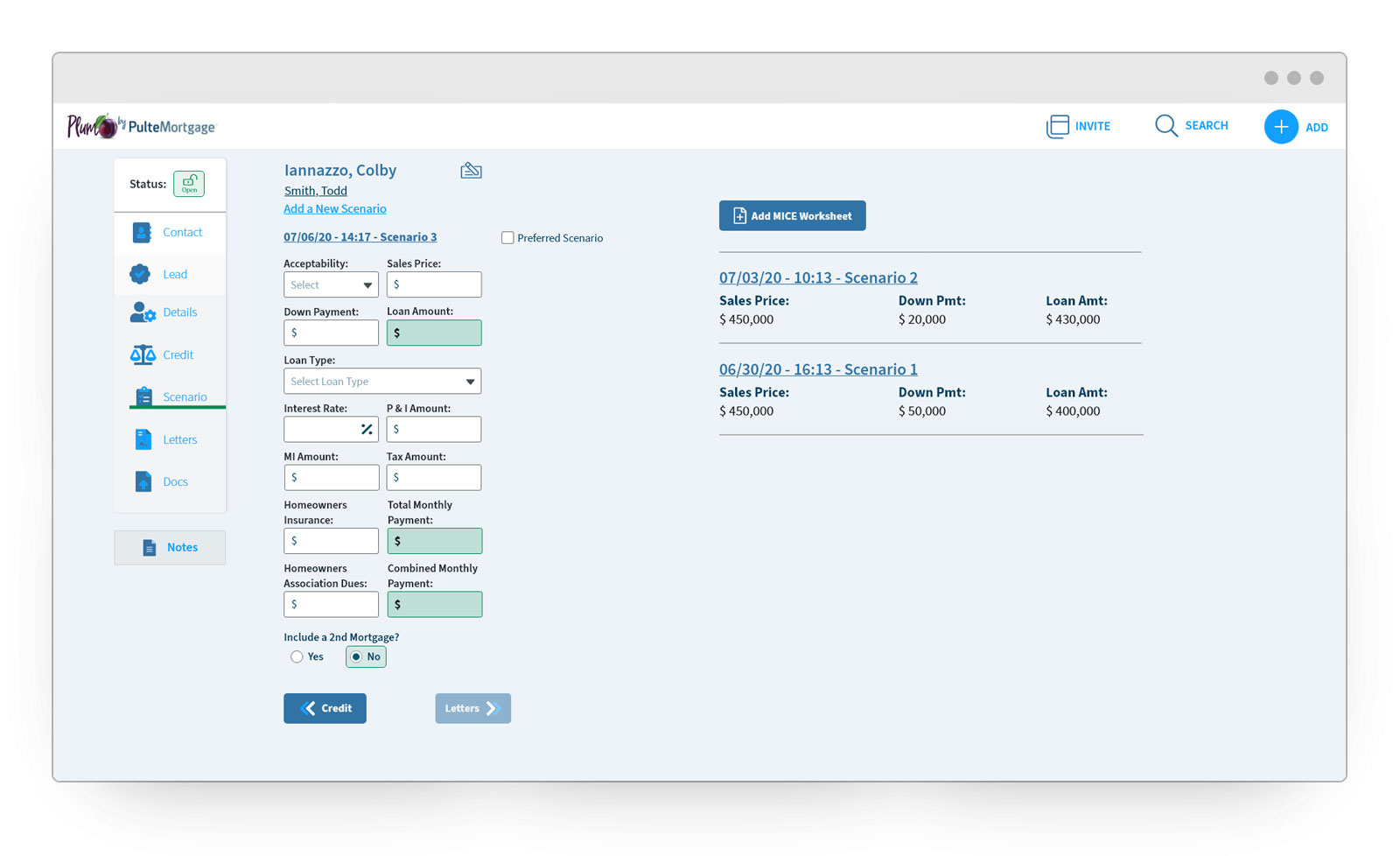Viewport: 1400px width, 856px height.
Task: Expand the Select Loan Type dropdown
Action: pyautogui.click(x=381, y=382)
